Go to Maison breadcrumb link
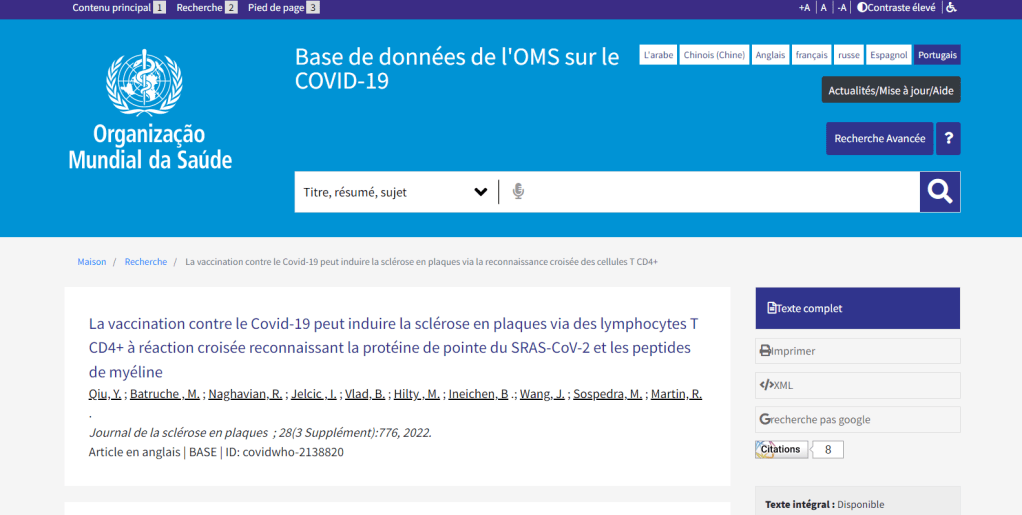Image resolution: width=1022 pixels, height=515 pixels. 92,262
